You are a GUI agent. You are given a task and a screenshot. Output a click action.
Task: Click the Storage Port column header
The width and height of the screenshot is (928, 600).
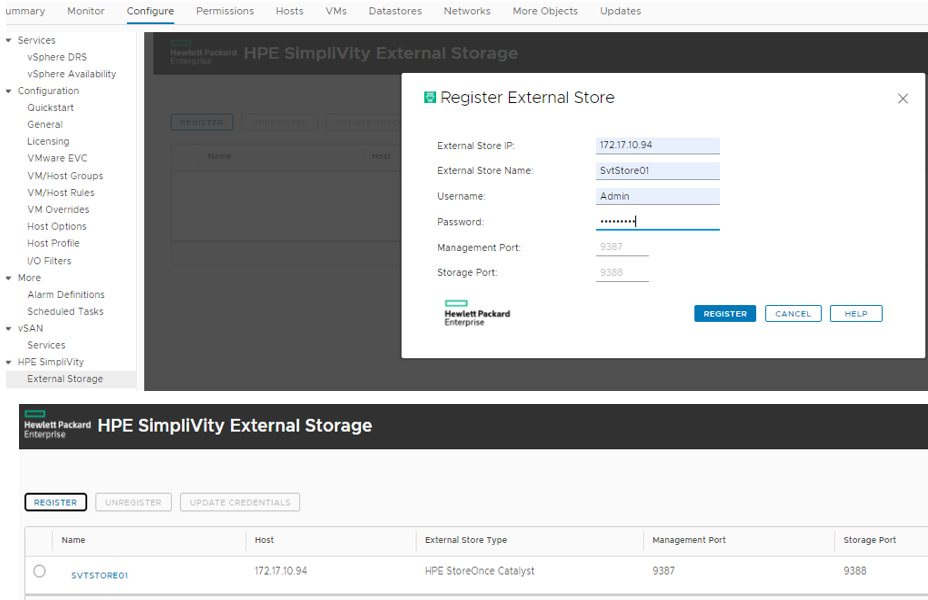tap(869, 540)
